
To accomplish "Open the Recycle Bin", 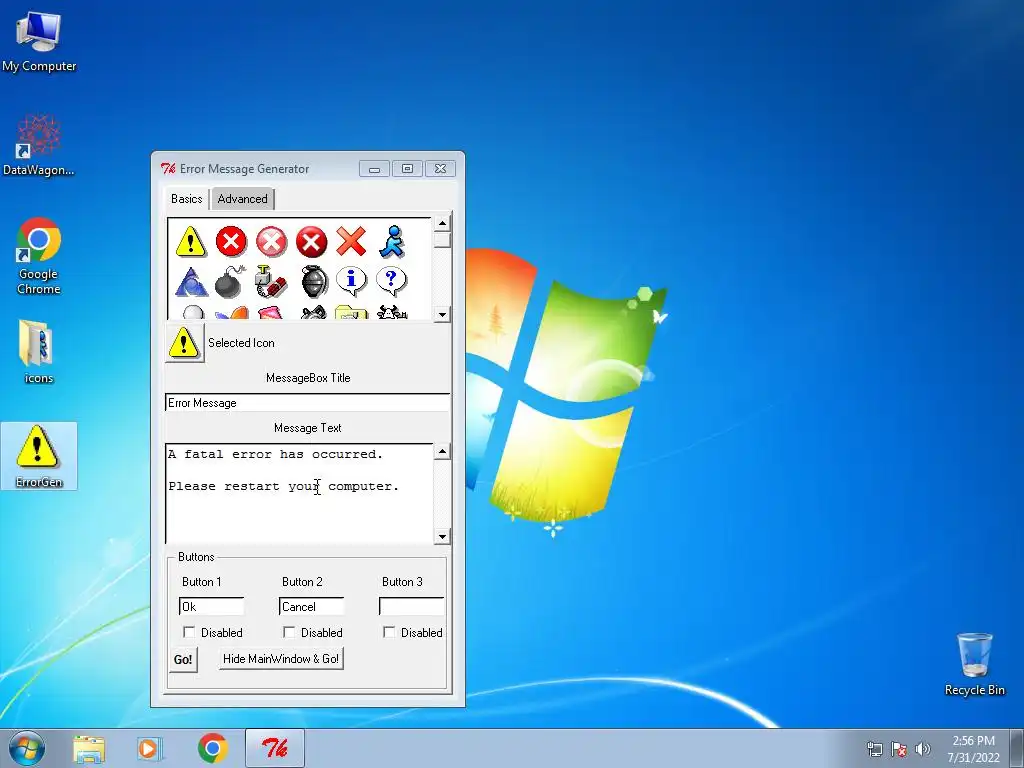I will click(x=974, y=664).
